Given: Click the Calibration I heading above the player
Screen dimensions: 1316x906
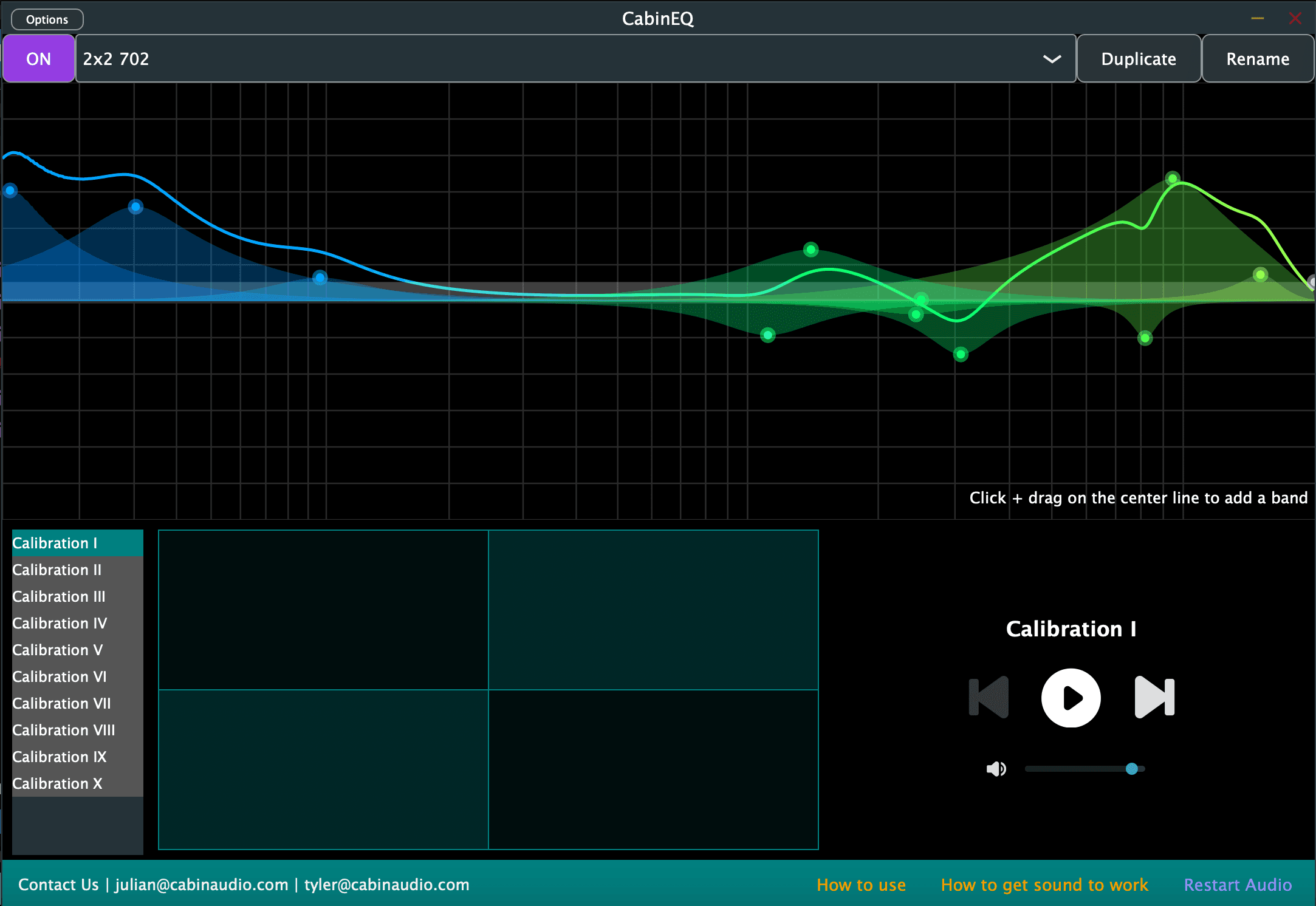Looking at the screenshot, I should [1071, 629].
